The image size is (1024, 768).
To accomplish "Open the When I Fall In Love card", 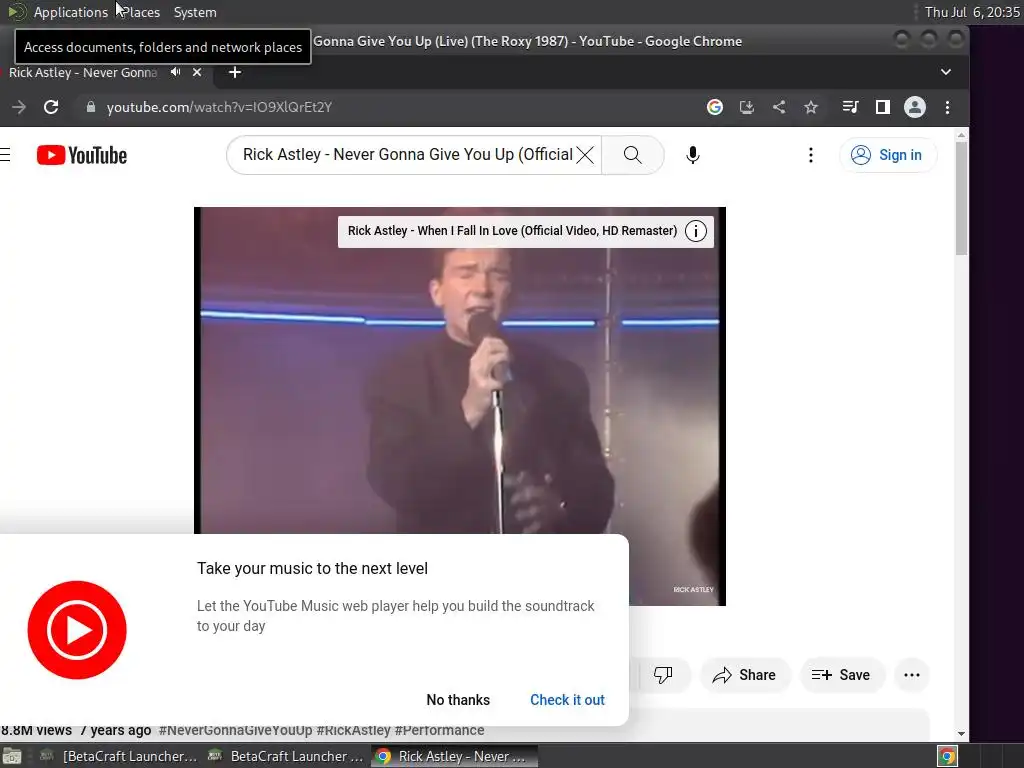I will tap(512, 231).
